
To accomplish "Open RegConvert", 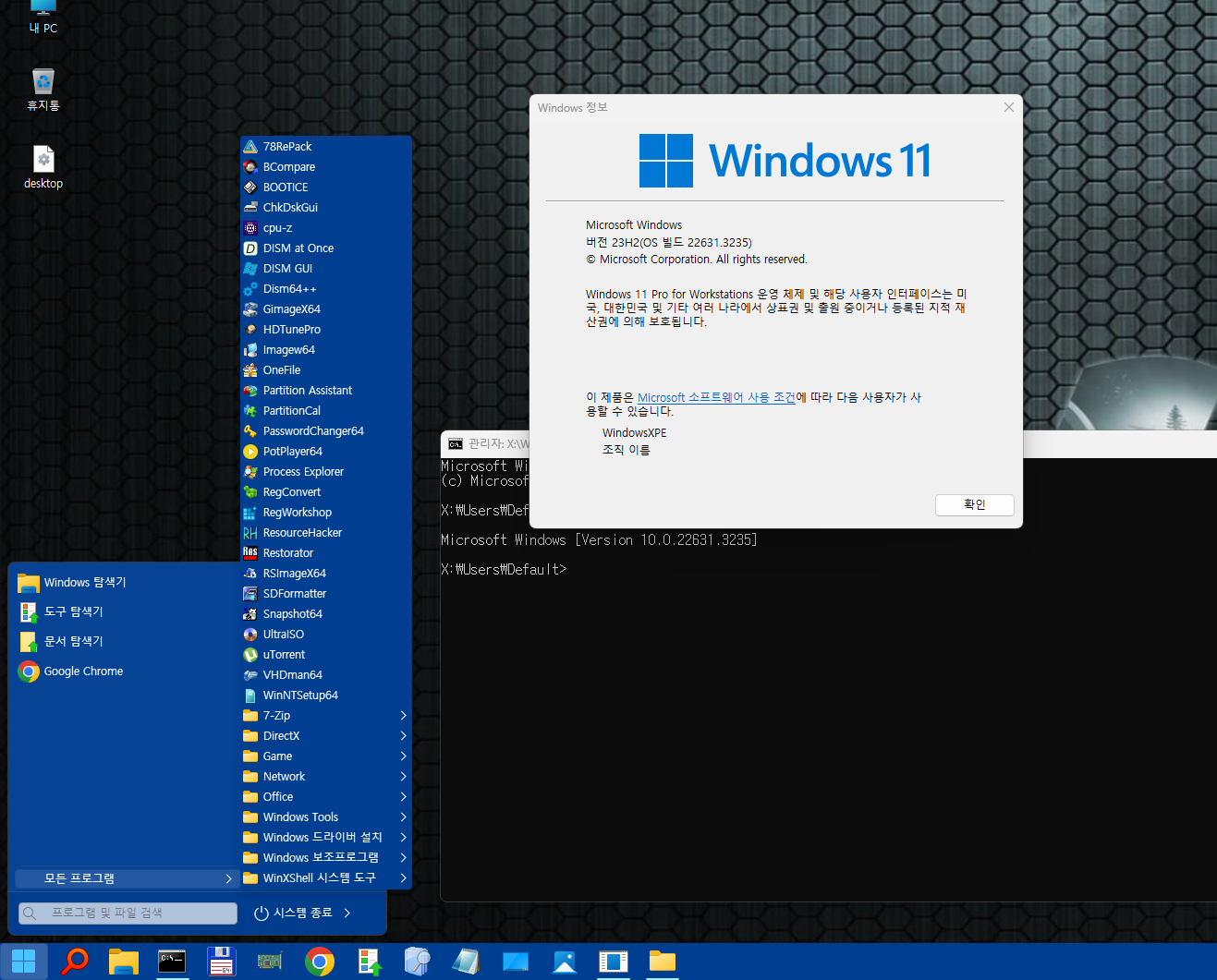I will pyautogui.click(x=325, y=491).
